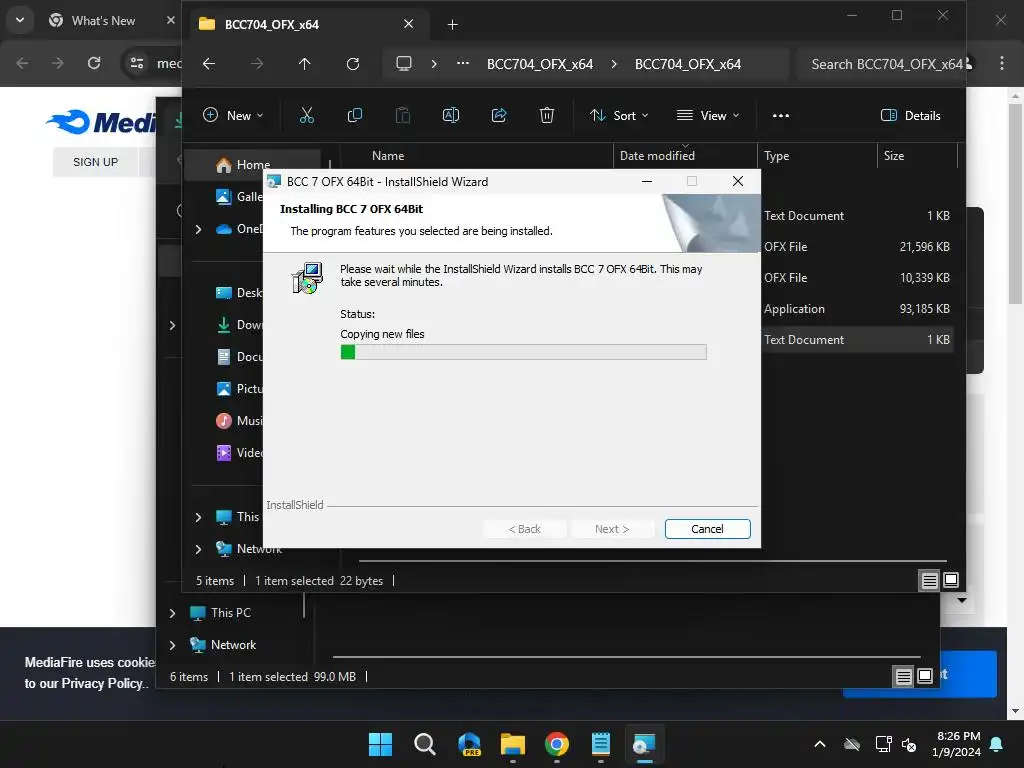Click the Cancel button in InstallShield Wizard
This screenshot has width=1024, height=768.
tap(707, 529)
